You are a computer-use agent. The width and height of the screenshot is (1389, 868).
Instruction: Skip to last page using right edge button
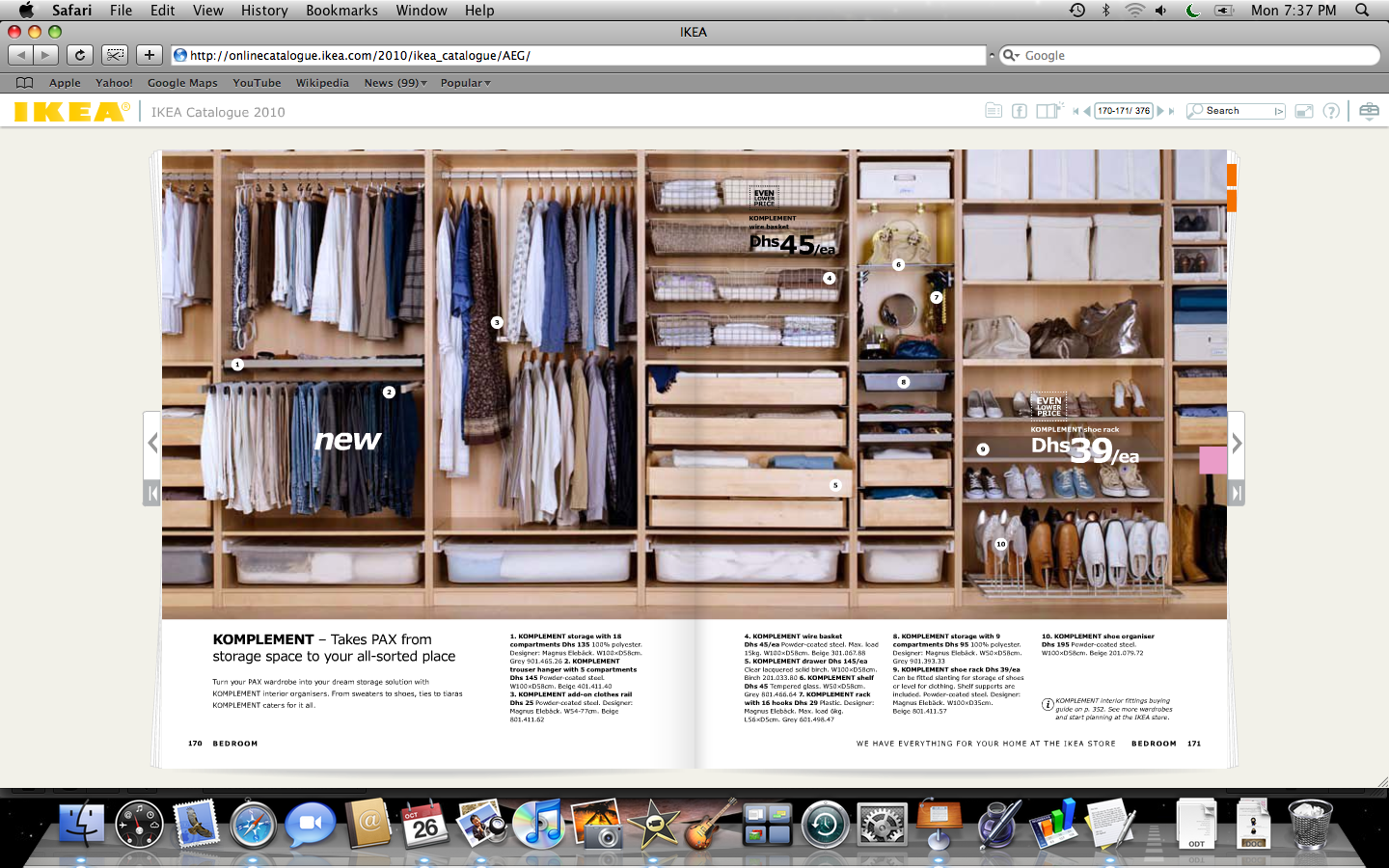pos(1237,493)
